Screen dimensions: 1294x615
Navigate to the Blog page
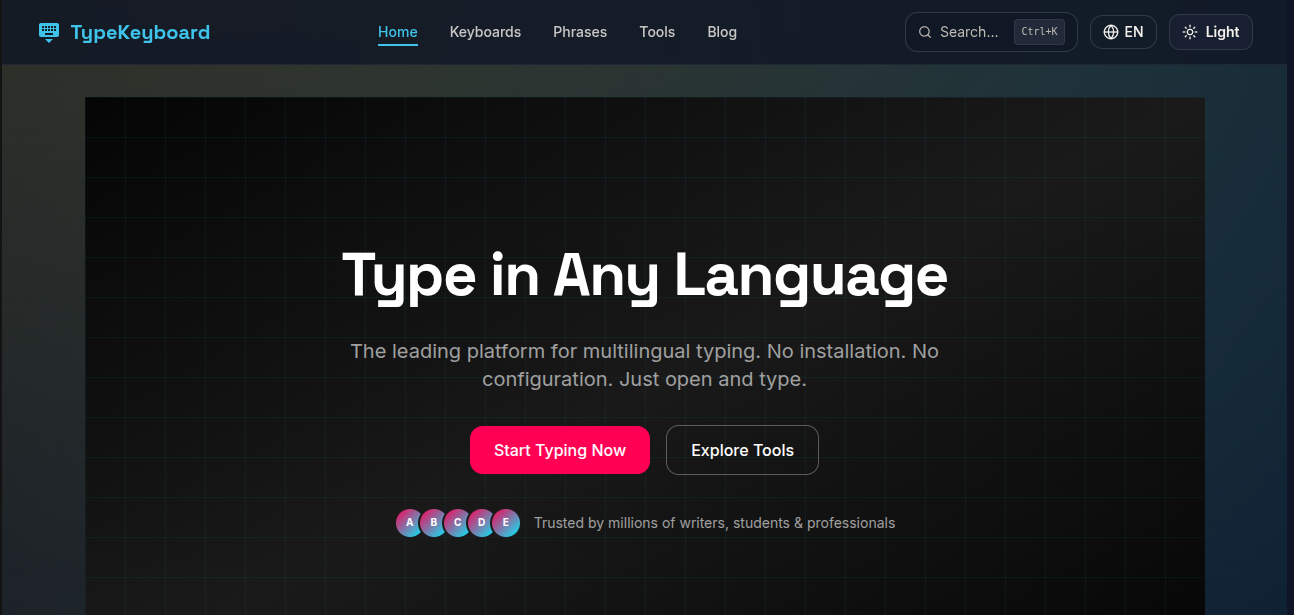click(722, 32)
